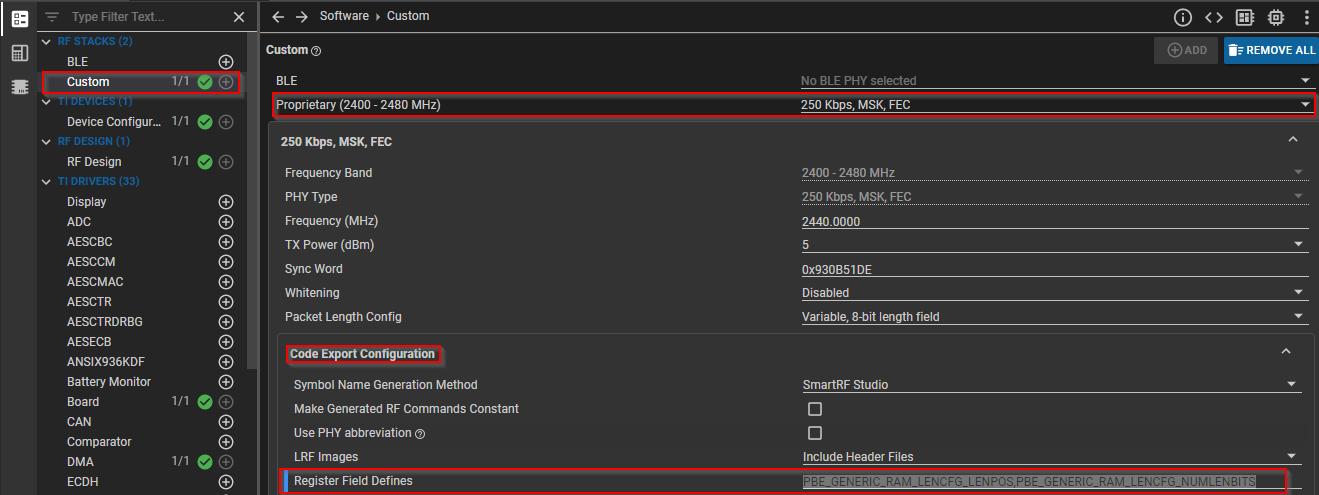
Task: Select Device Configuration tree item
Action: pos(114,122)
